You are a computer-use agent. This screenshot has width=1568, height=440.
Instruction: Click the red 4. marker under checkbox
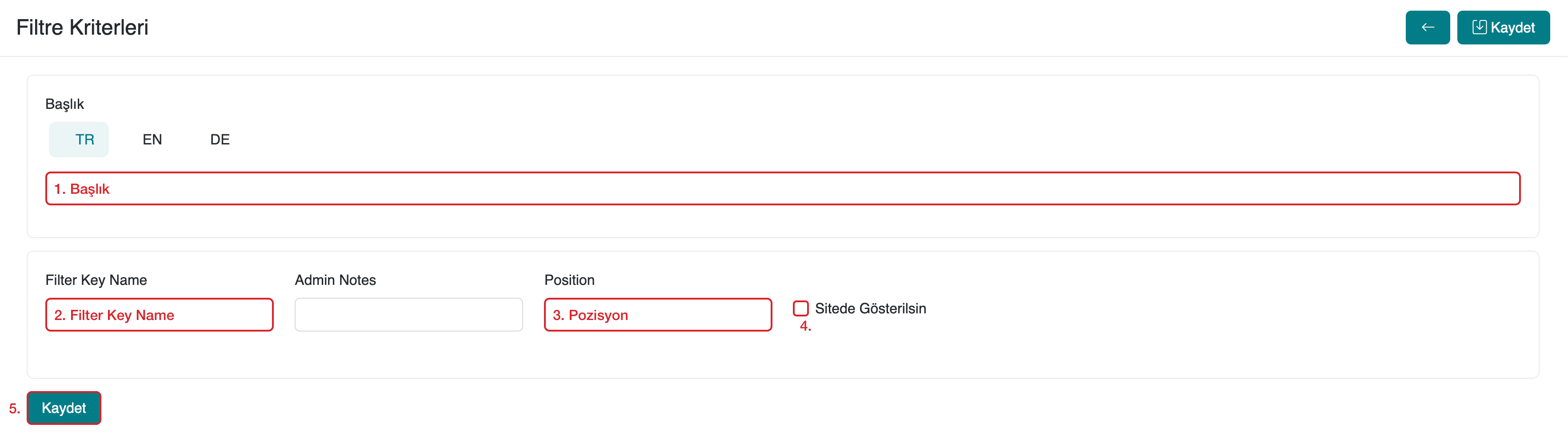click(x=805, y=326)
